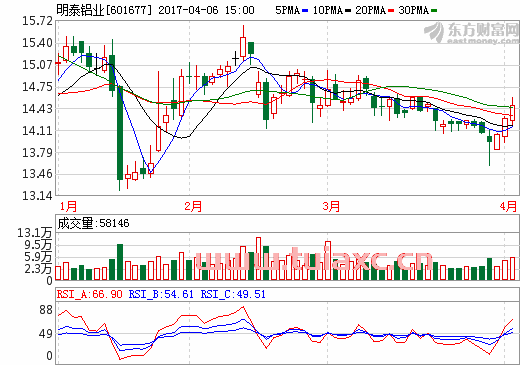The image size is (520, 365).
Task: Click the RSI_B:54.61 indicator label
Action: (161, 294)
